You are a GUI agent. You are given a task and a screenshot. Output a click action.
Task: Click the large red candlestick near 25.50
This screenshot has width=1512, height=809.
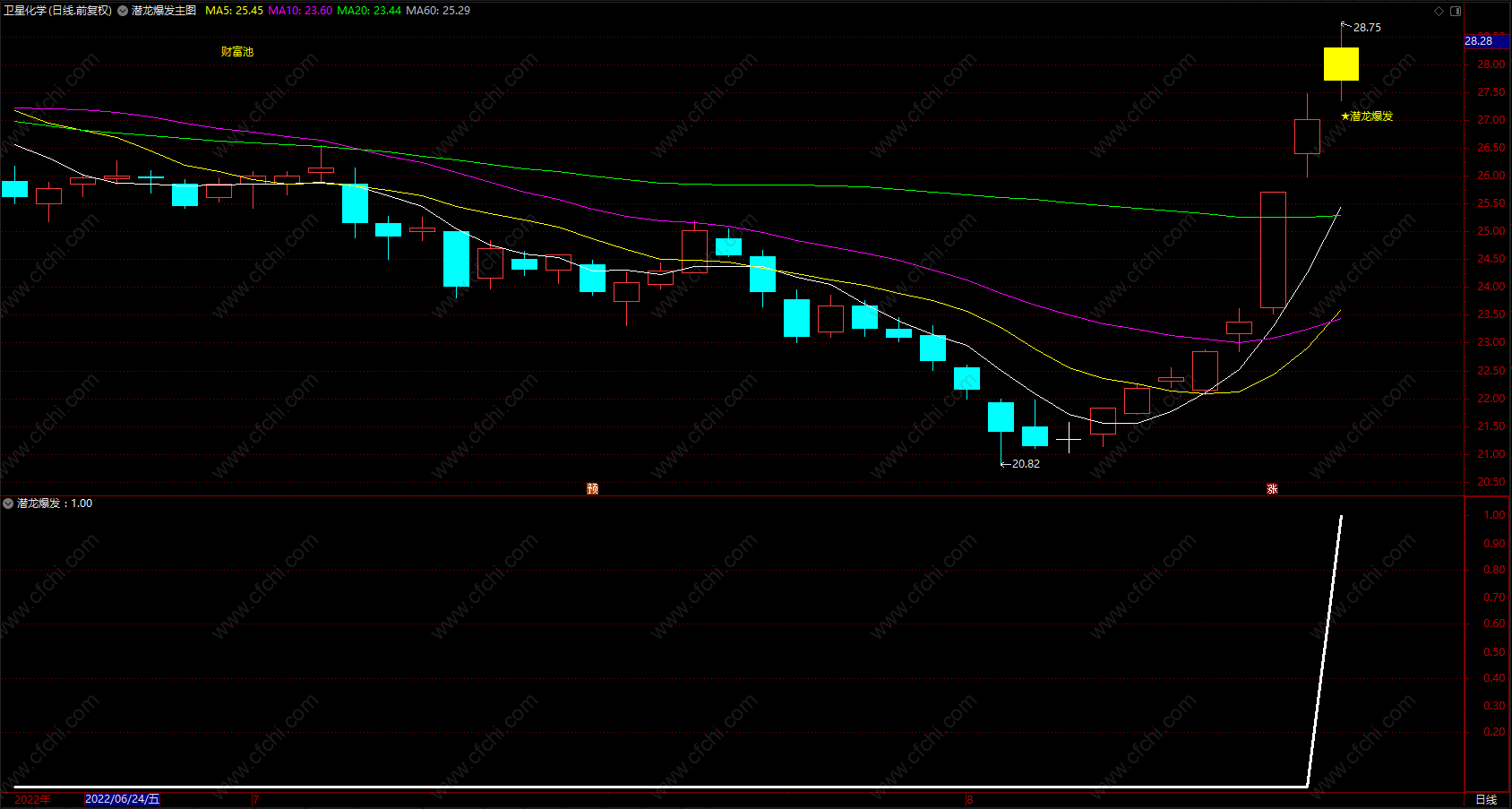coord(1273,250)
